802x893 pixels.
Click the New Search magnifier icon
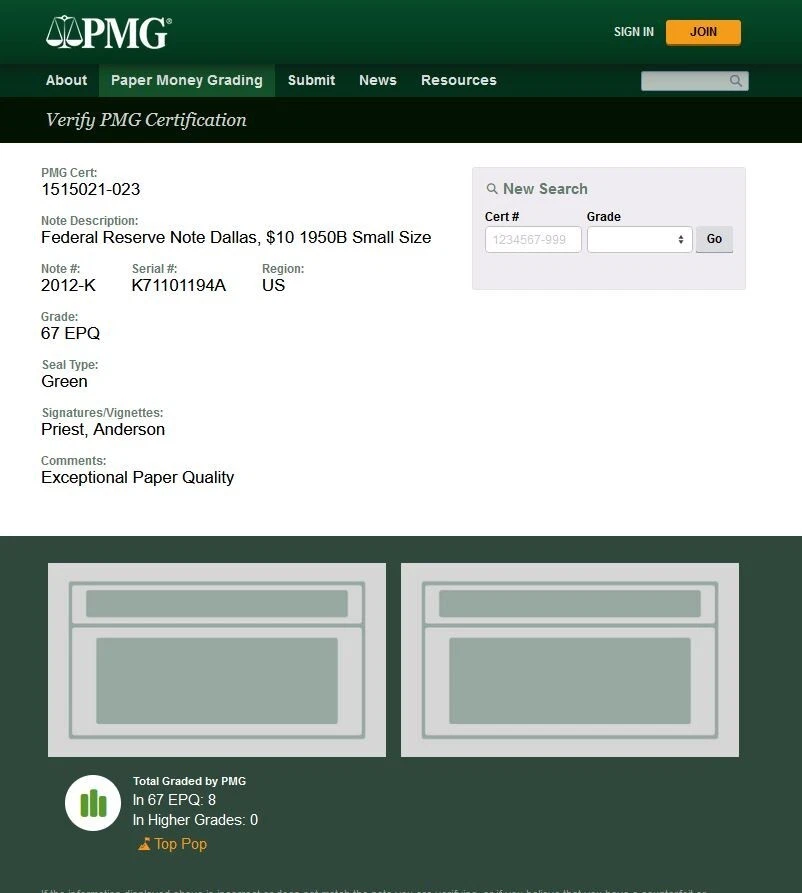click(x=492, y=189)
